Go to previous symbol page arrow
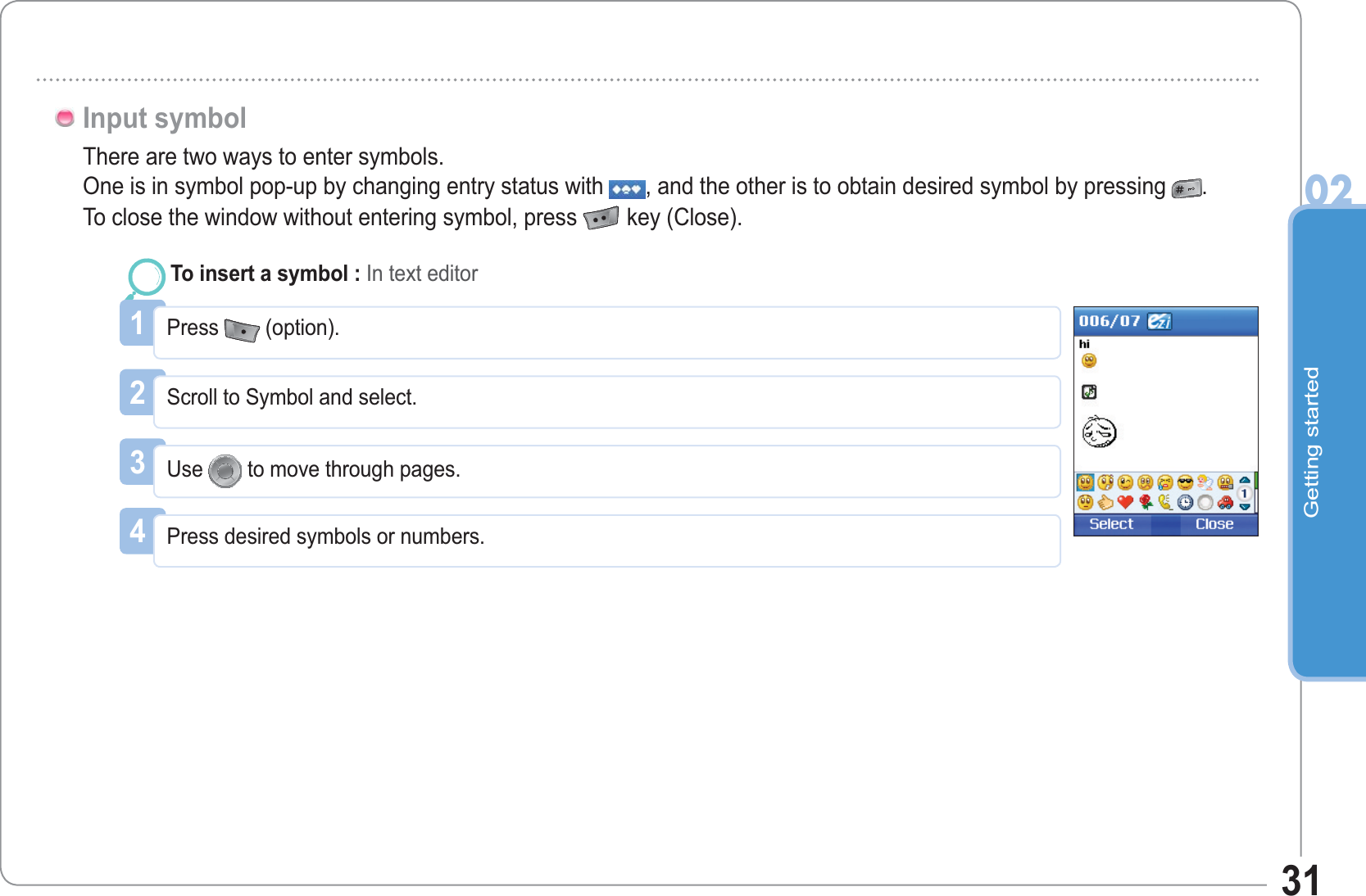The image size is (1366, 896). tap(1245, 480)
